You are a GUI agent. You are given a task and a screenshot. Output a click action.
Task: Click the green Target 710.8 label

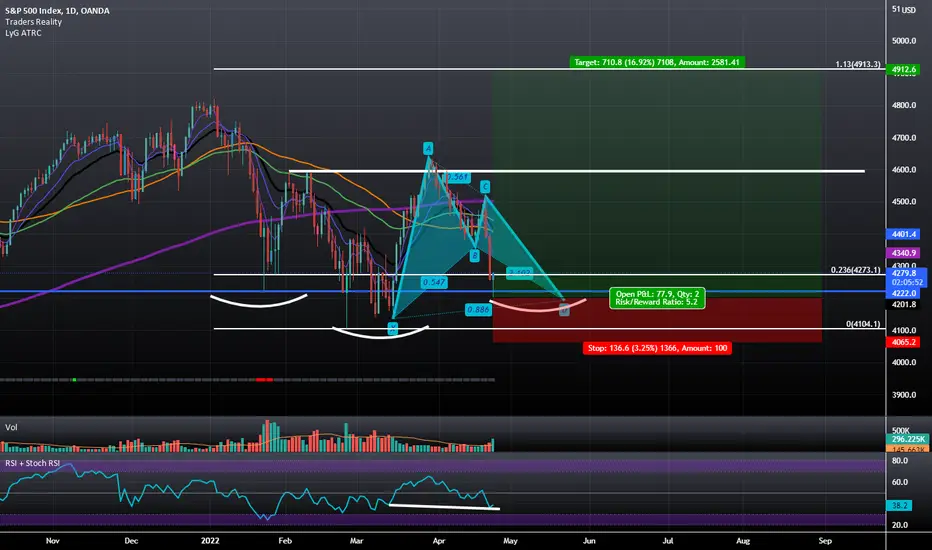point(657,62)
